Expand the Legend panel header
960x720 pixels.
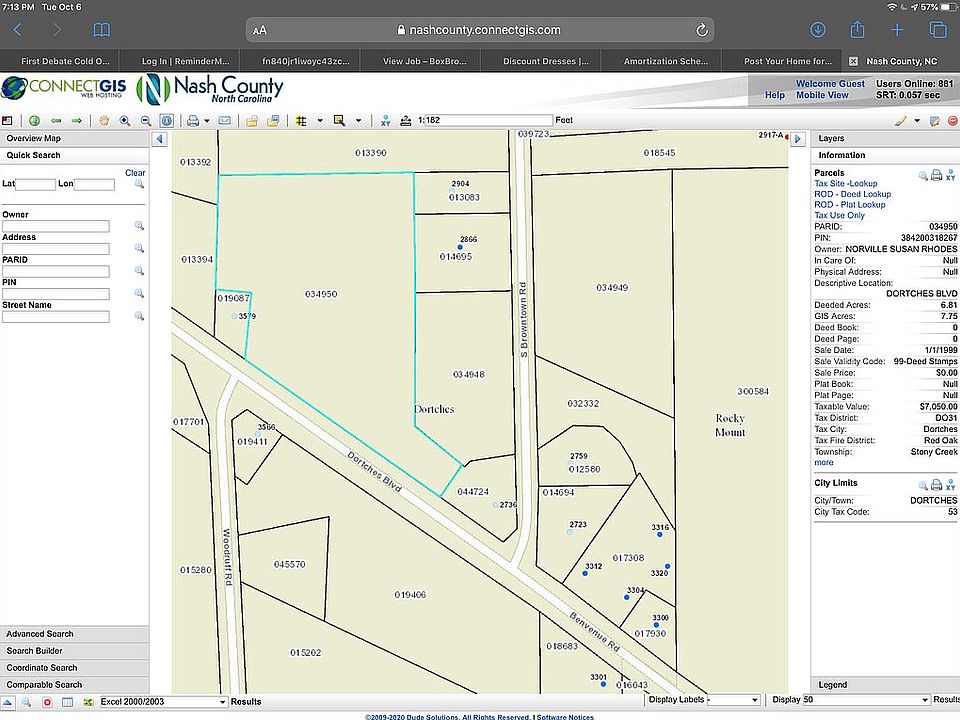[885, 685]
